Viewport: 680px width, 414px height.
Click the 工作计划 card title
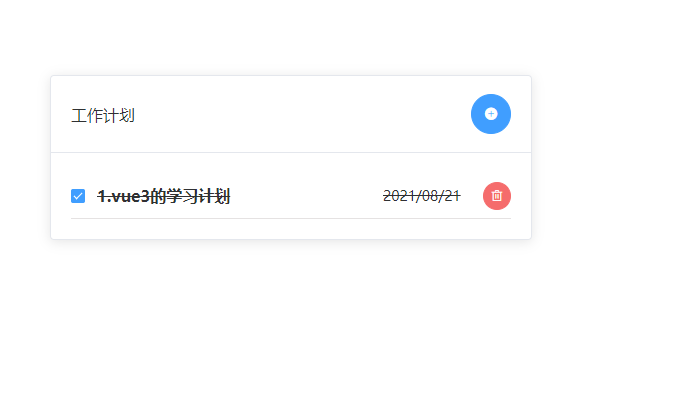(x=103, y=116)
